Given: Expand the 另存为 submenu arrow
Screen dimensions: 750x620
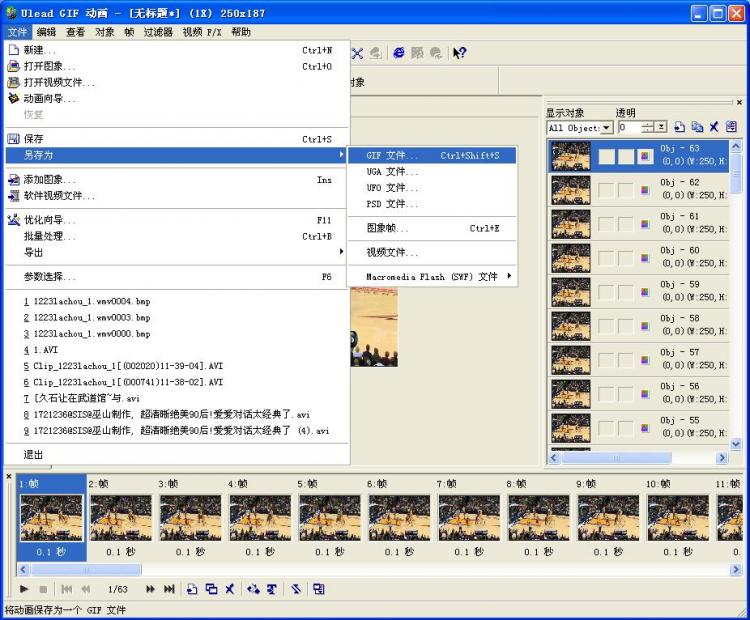Looking at the screenshot, I should click(x=341, y=155).
